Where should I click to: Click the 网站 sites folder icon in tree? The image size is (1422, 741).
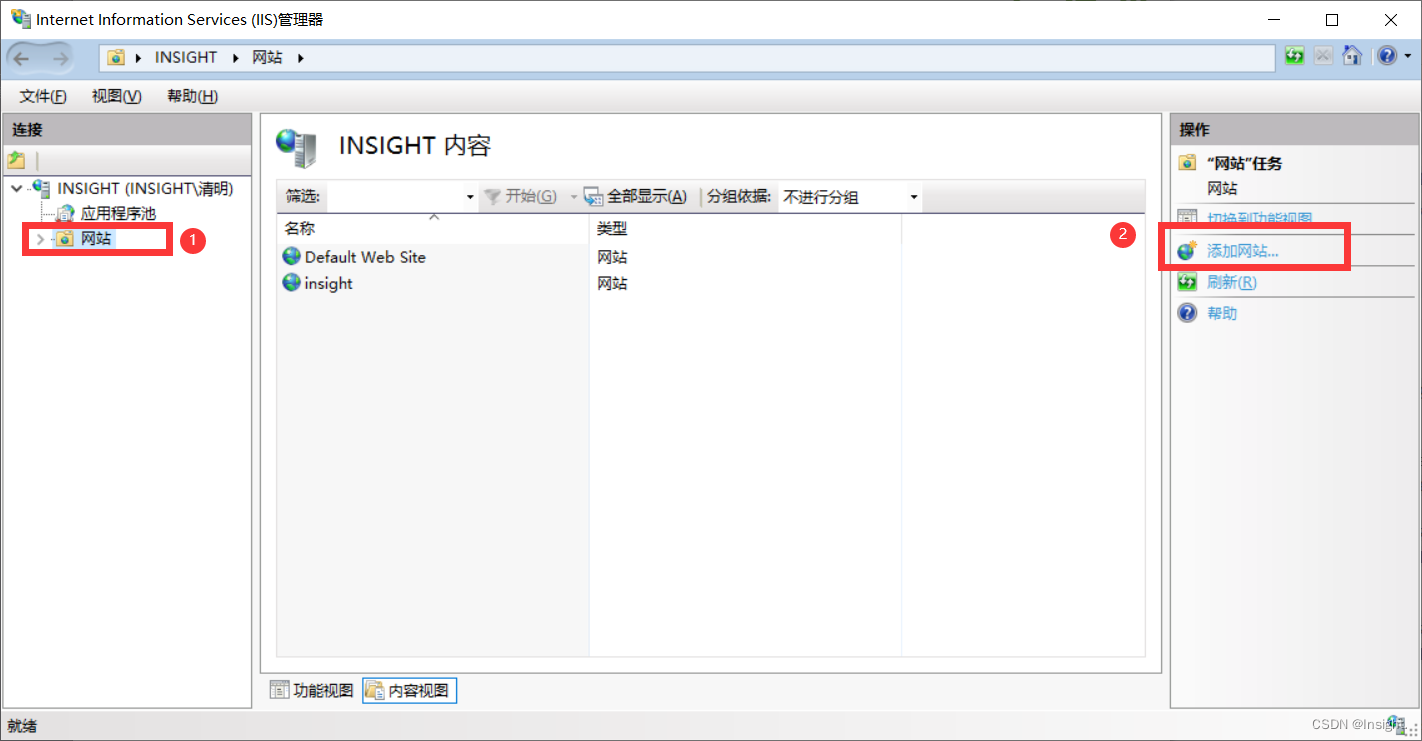64,239
